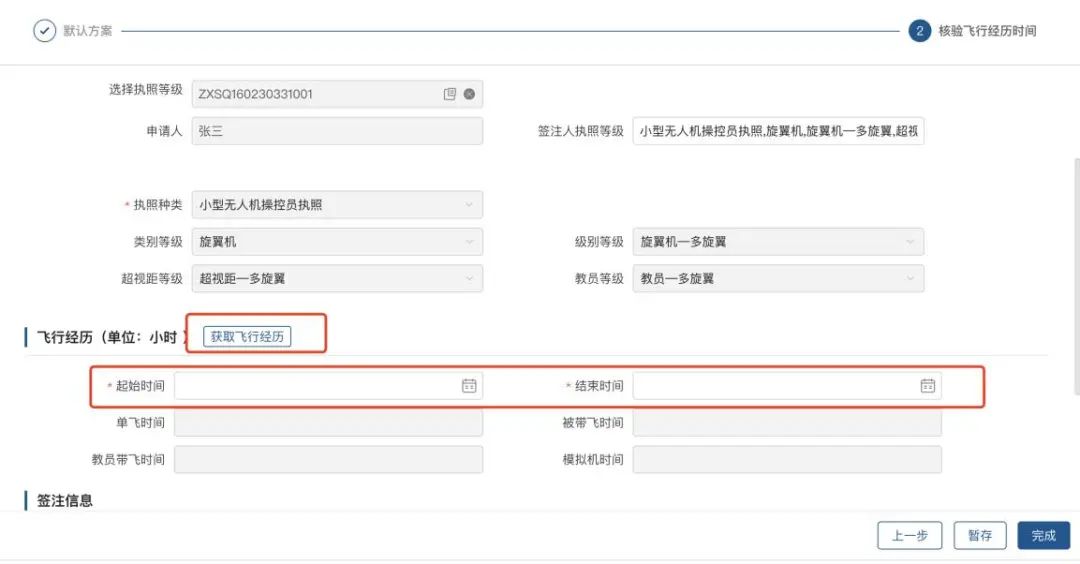The height and width of the screenshot is (564, 1080).
Task: Select the 选择执照等级 license number field
Action: (x=338, y=94)
